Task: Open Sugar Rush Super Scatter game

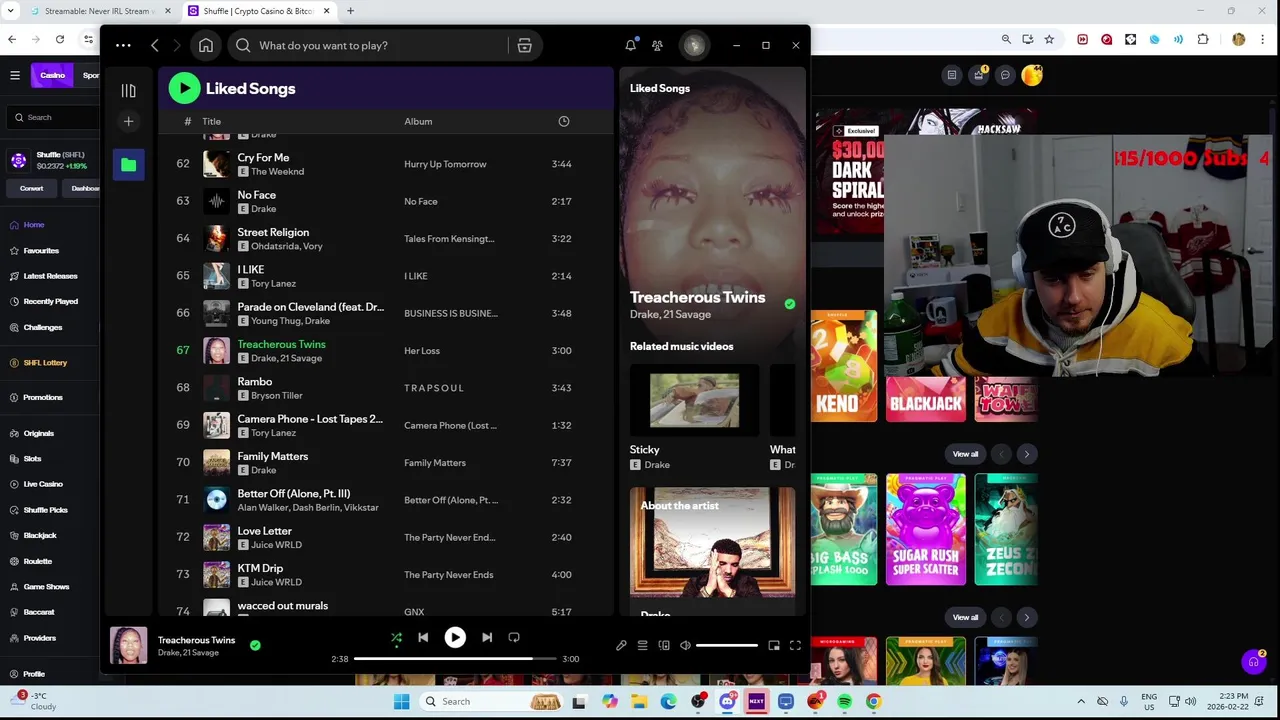Action: pos(926,529)
